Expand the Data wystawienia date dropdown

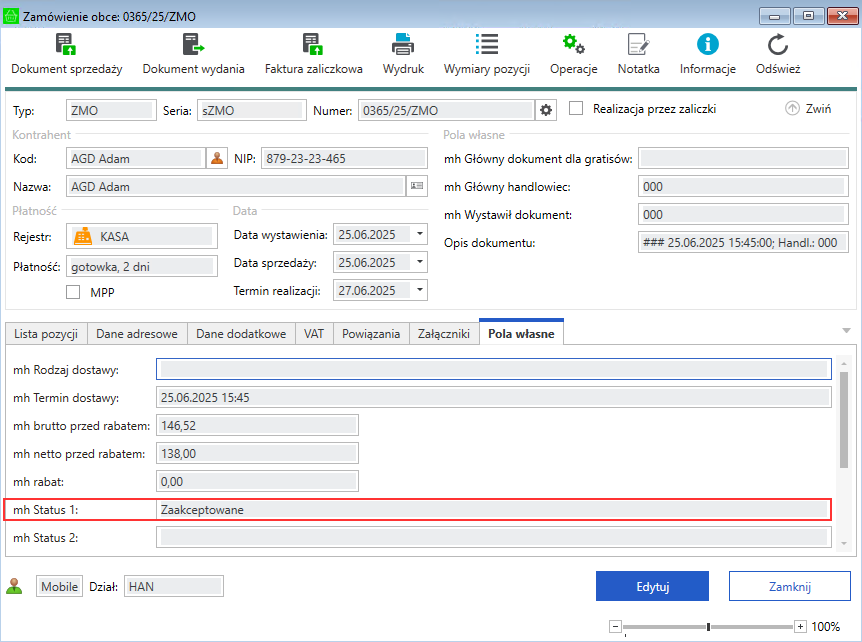pos(419,235)
